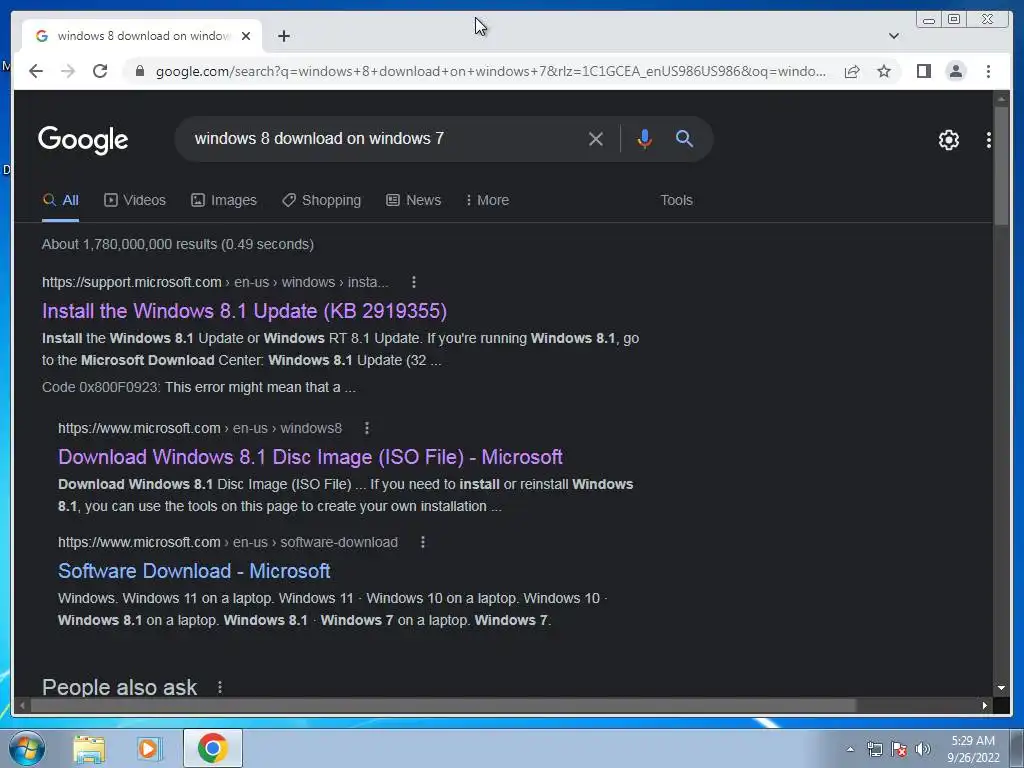The width and height of the screenshot is (1024, 768).
Task: Open options dots beside People also ask
Action: tap(219, 687)
